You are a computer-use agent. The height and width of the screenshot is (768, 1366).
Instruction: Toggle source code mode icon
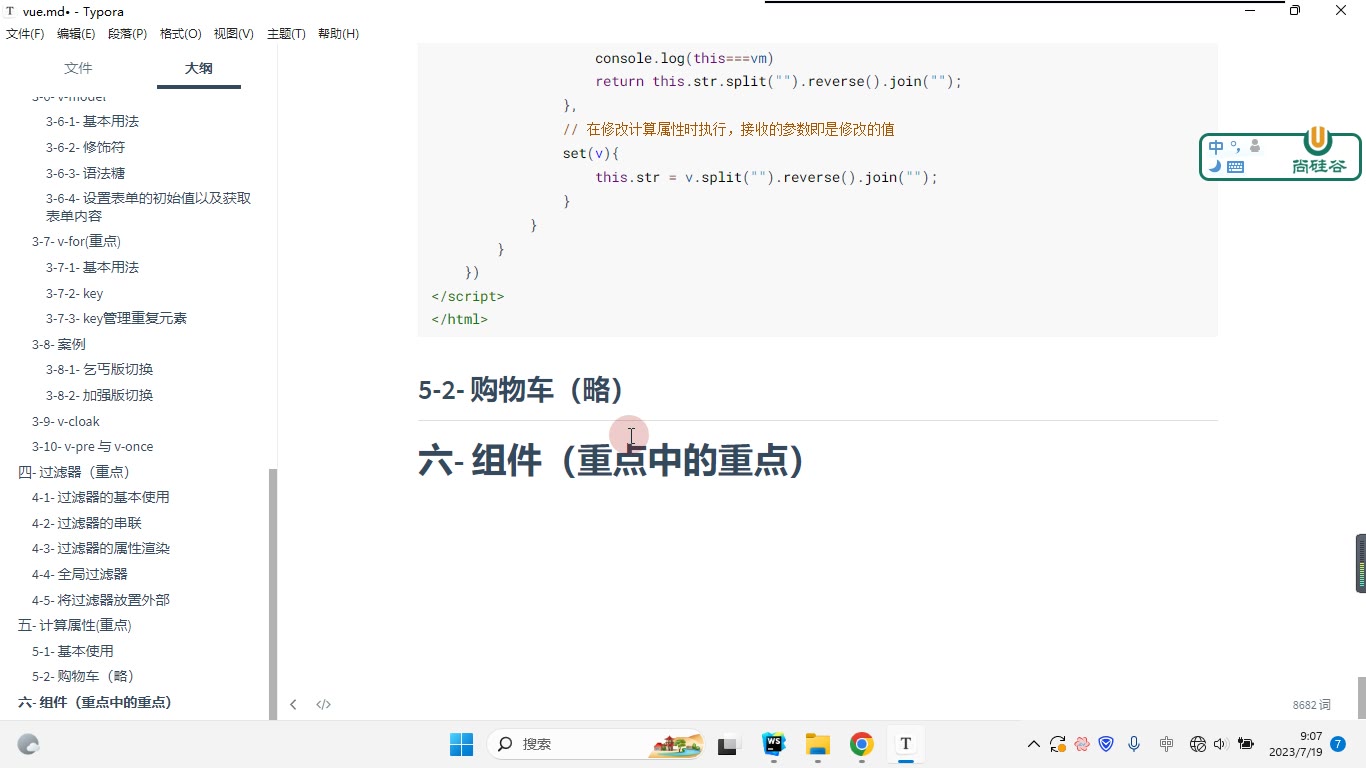(x=323, y=705)
